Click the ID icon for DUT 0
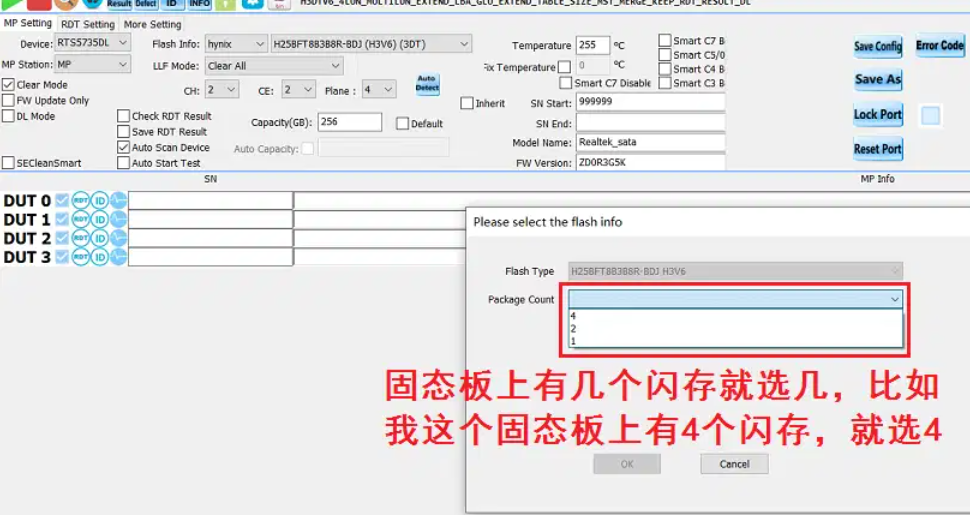The image size is (970, 515). [x=100, y=201]
